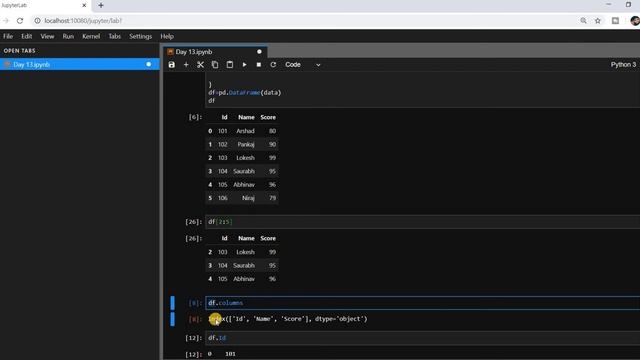The height and width of the screenshot is (360, 640).
Task: Restart the kernel with the circular arrow icon
Action: pos(273,64)
